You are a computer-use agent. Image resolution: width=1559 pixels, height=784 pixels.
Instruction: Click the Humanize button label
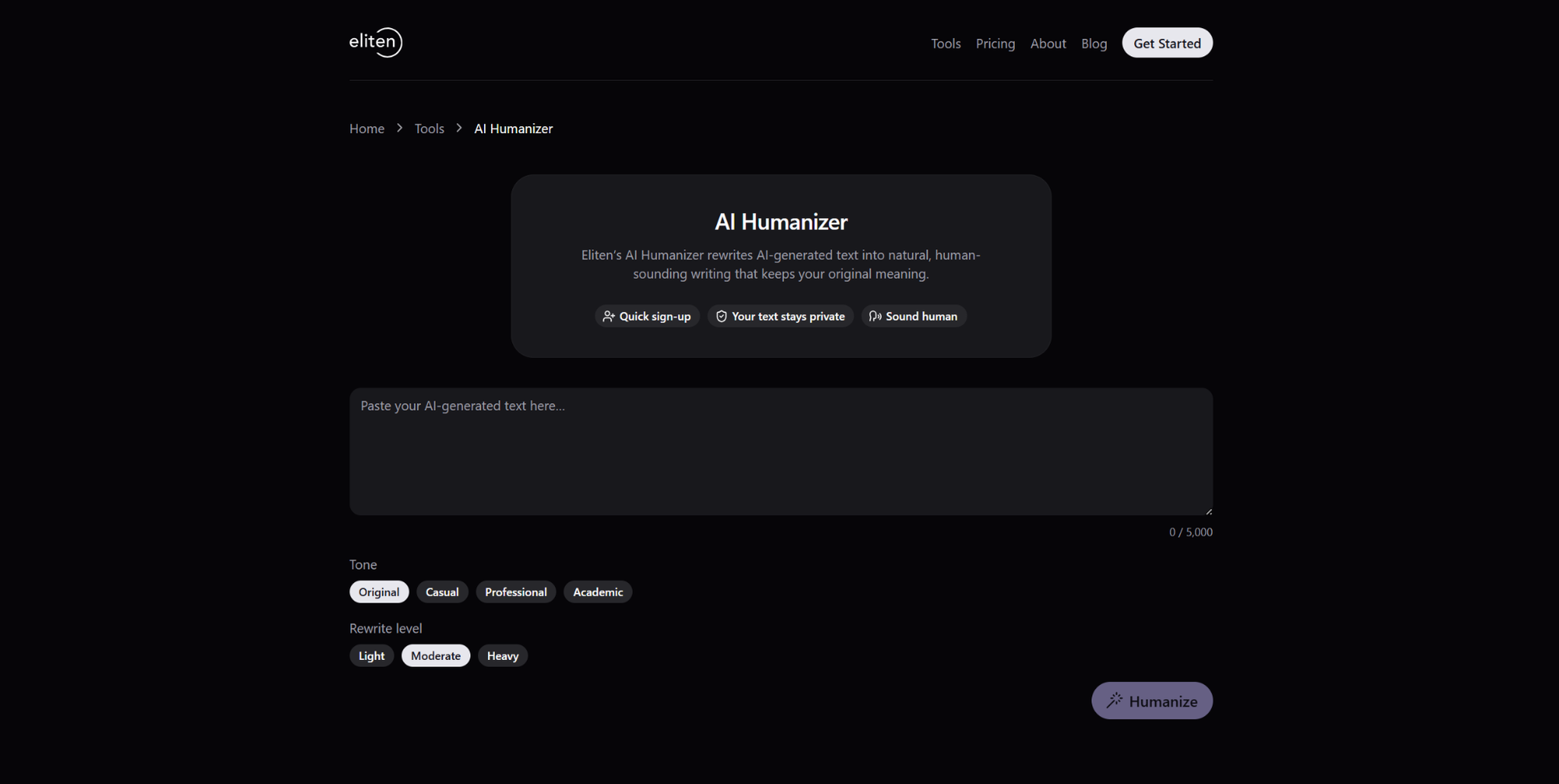(x=1163, y=701)
